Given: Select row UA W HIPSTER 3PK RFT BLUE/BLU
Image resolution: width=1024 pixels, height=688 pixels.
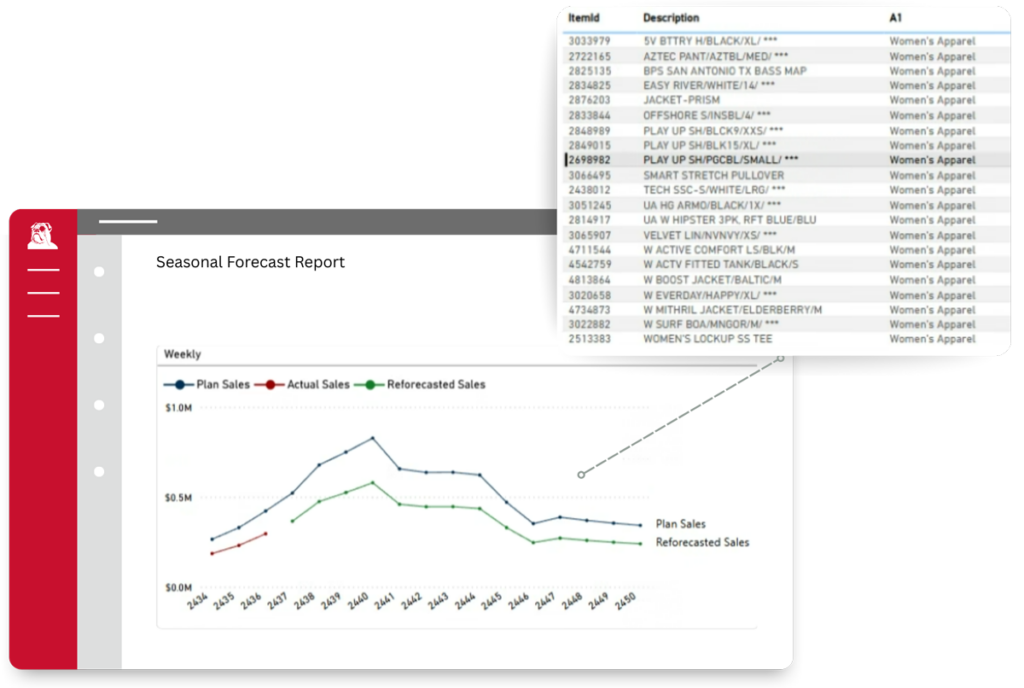Looking at the screenshot, I should [x=786, y=220].
